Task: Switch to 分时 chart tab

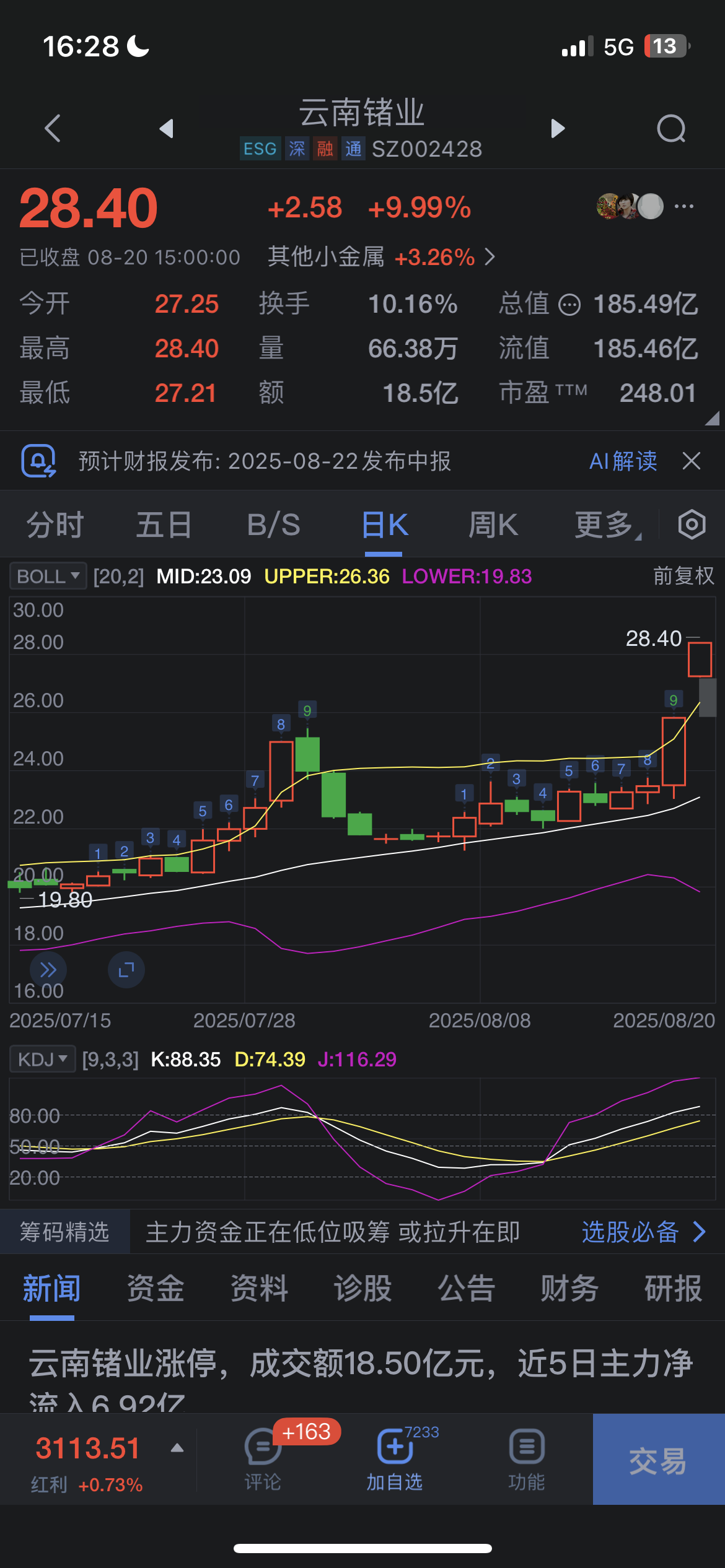Action: (55, 525)
